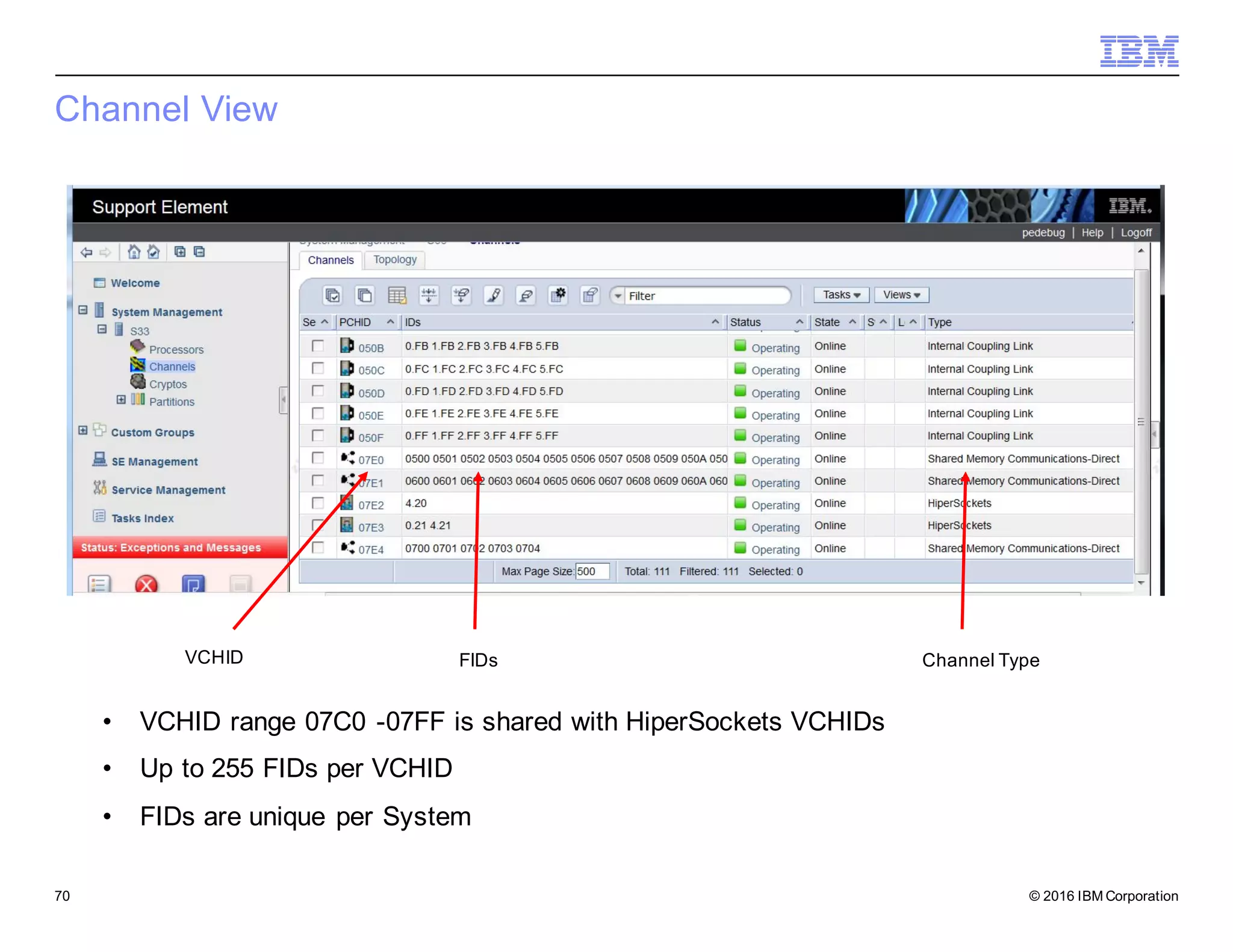Image resolution: width=1233 pixels, height=952 pixels.
Task: Check the checkbox for row 050C
Action: click(x=318, y=368)
